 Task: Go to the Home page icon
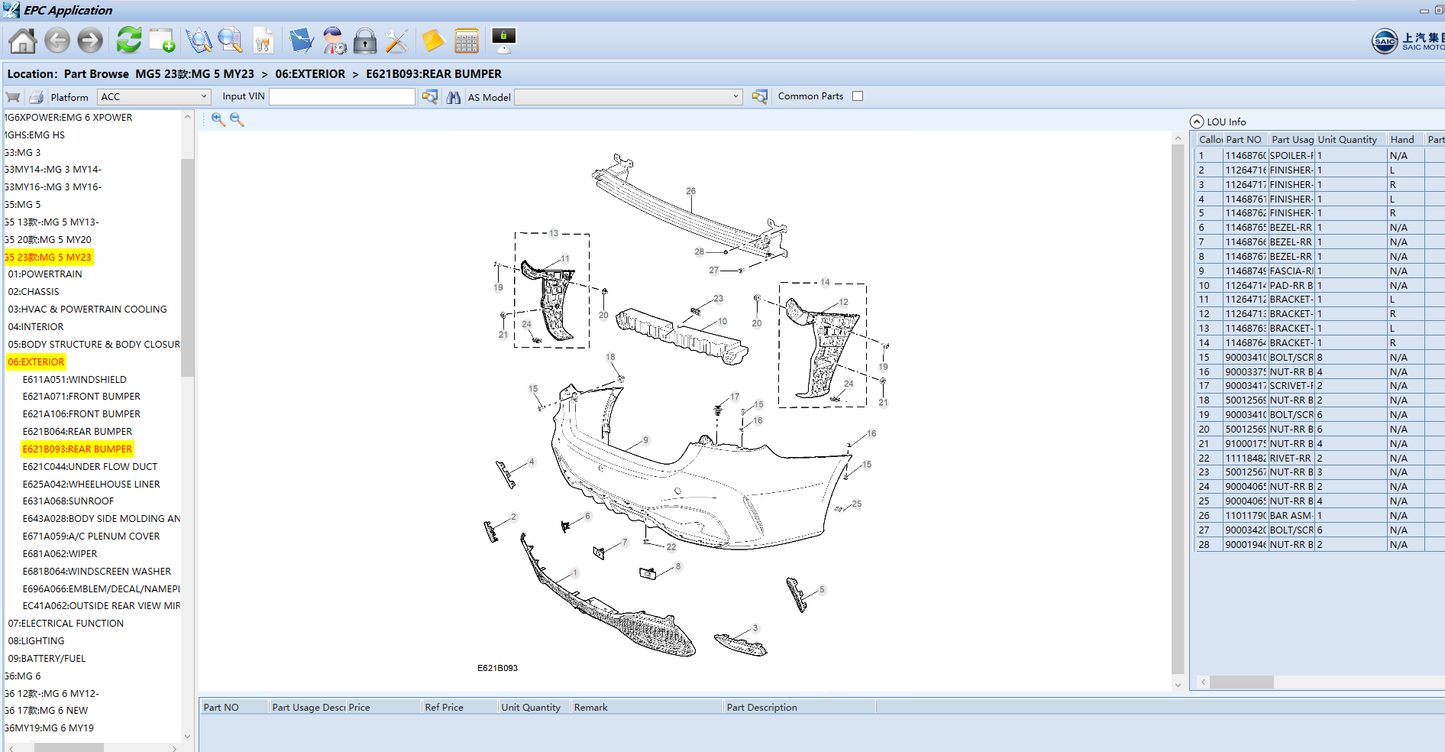[x=23, y=40]
